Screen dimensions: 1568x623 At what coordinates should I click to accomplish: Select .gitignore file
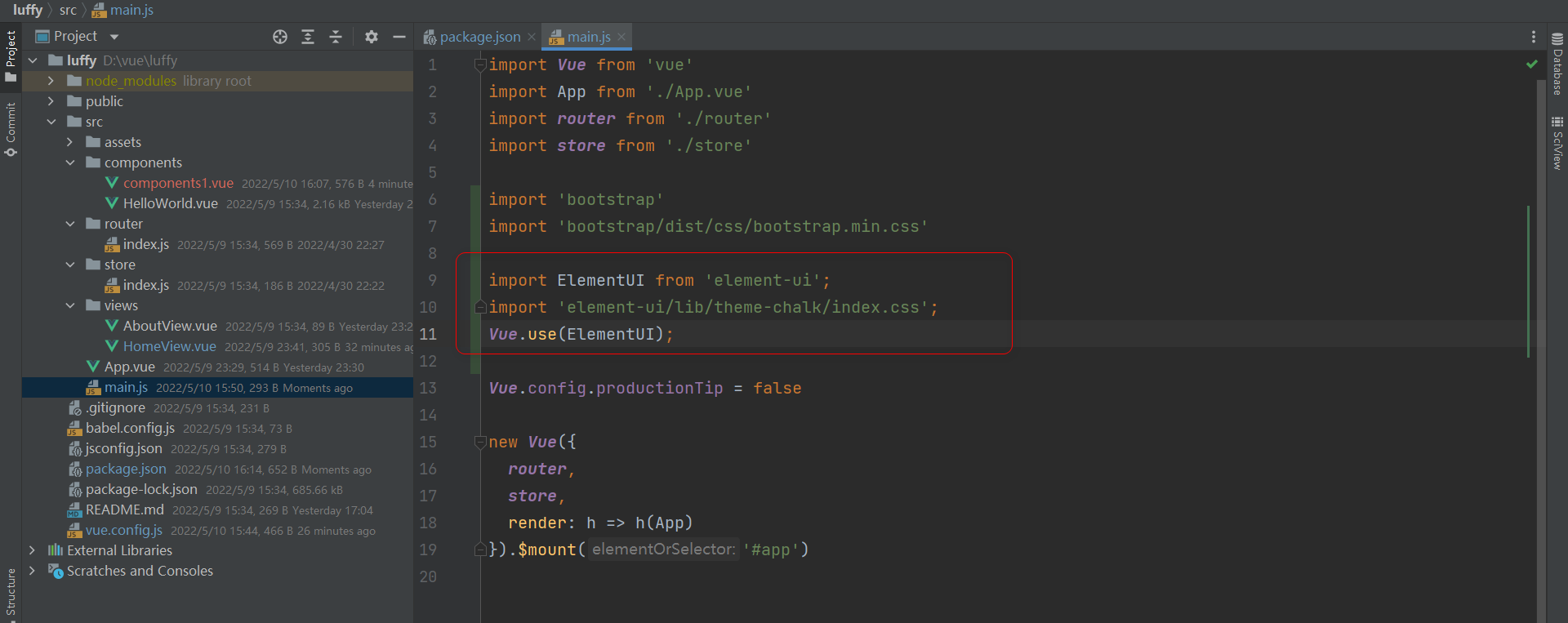click(115, 407)
